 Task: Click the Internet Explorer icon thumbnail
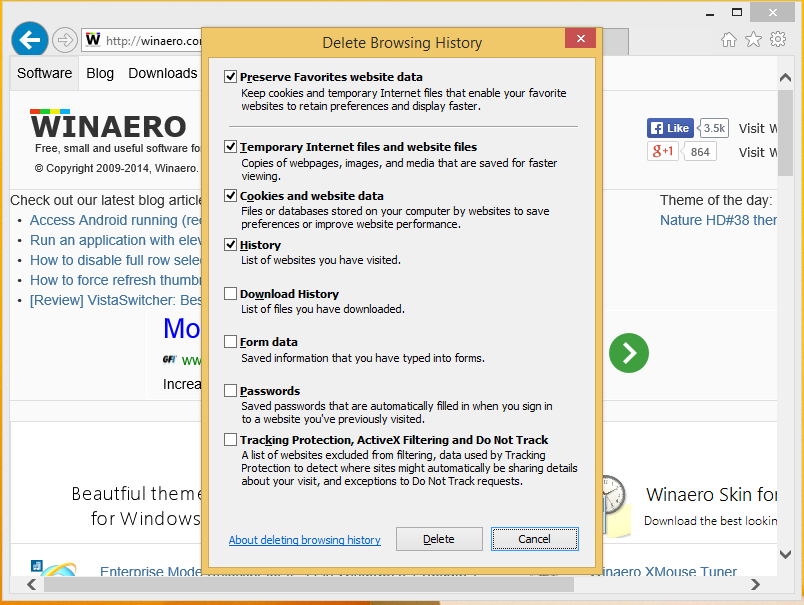[x=53, y=567]
